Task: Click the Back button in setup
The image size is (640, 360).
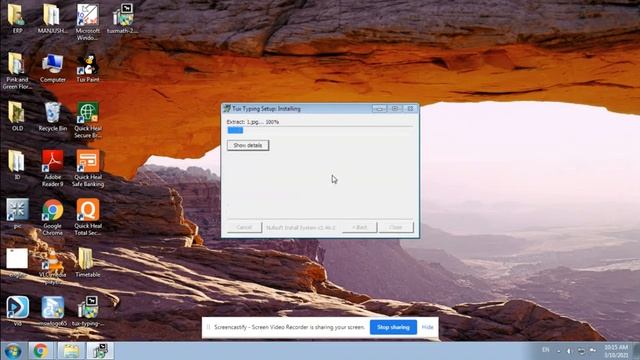Action: coord(359,227)
